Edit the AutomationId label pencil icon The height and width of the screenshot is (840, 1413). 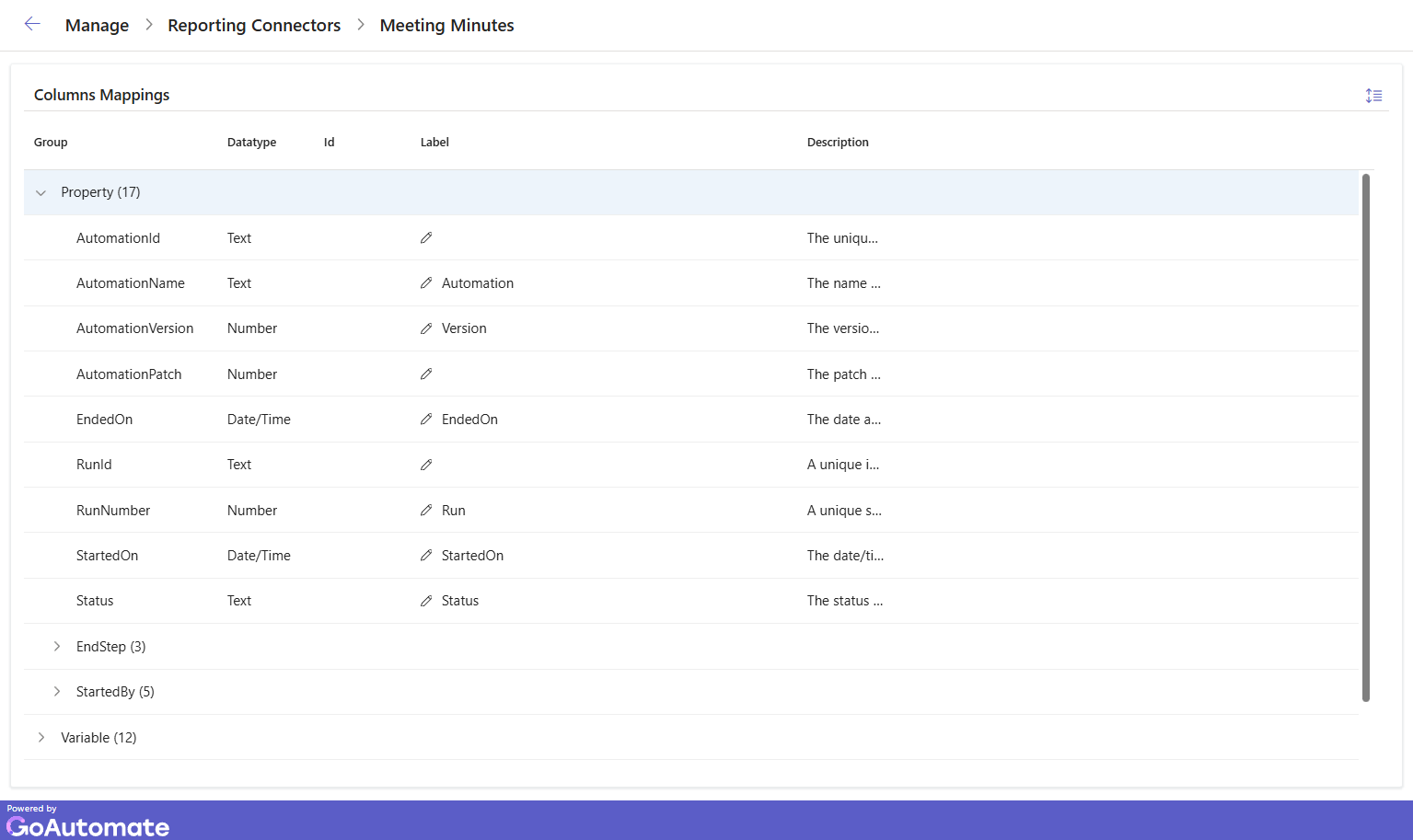[x=426, y=238]
